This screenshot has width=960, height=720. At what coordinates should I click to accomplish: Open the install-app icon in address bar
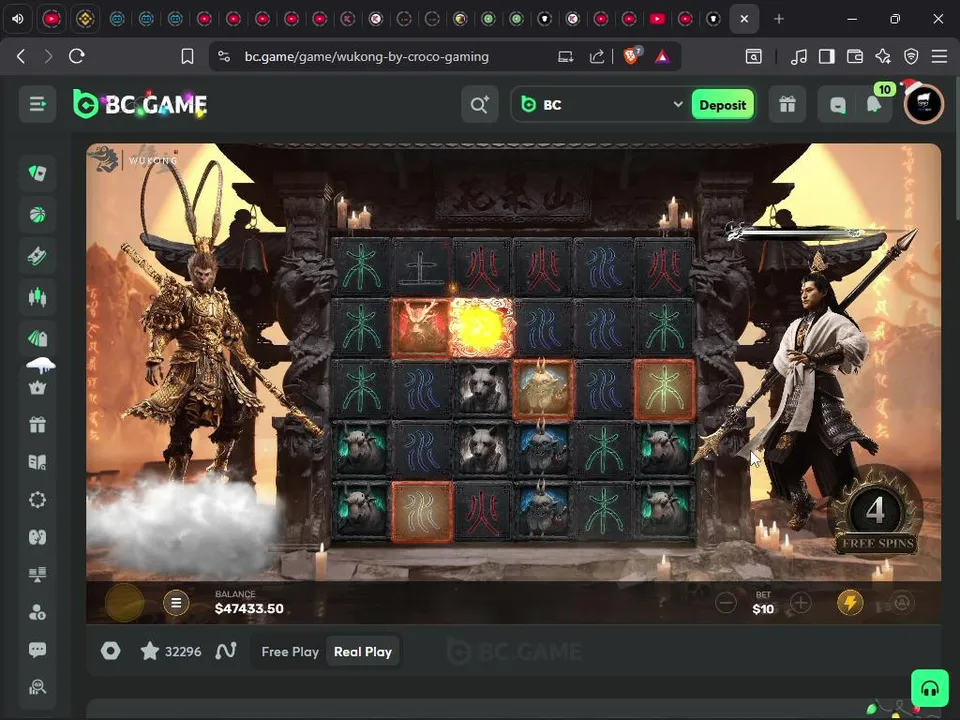tap(565, 57)
